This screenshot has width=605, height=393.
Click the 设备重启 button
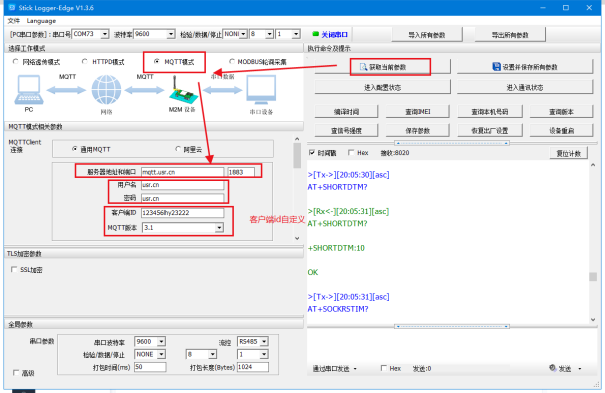tap(561, 130)
